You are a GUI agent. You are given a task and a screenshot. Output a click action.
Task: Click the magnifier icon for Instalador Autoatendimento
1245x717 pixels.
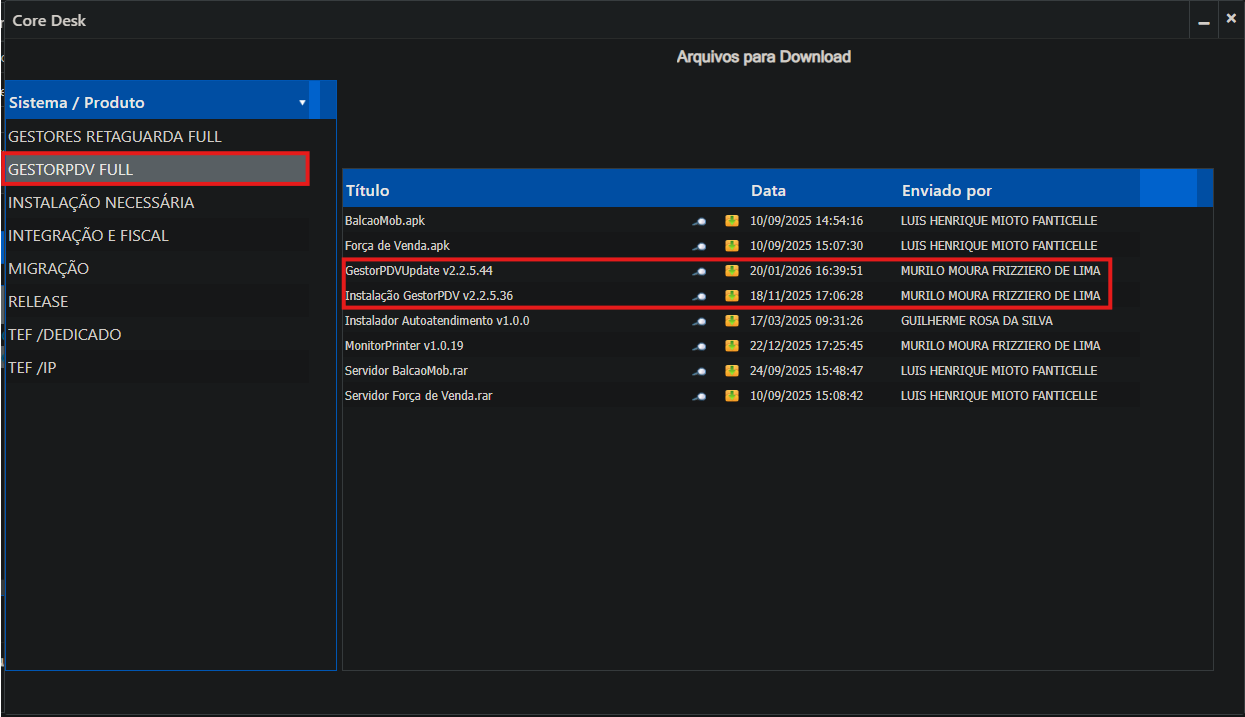click(700, 321)
